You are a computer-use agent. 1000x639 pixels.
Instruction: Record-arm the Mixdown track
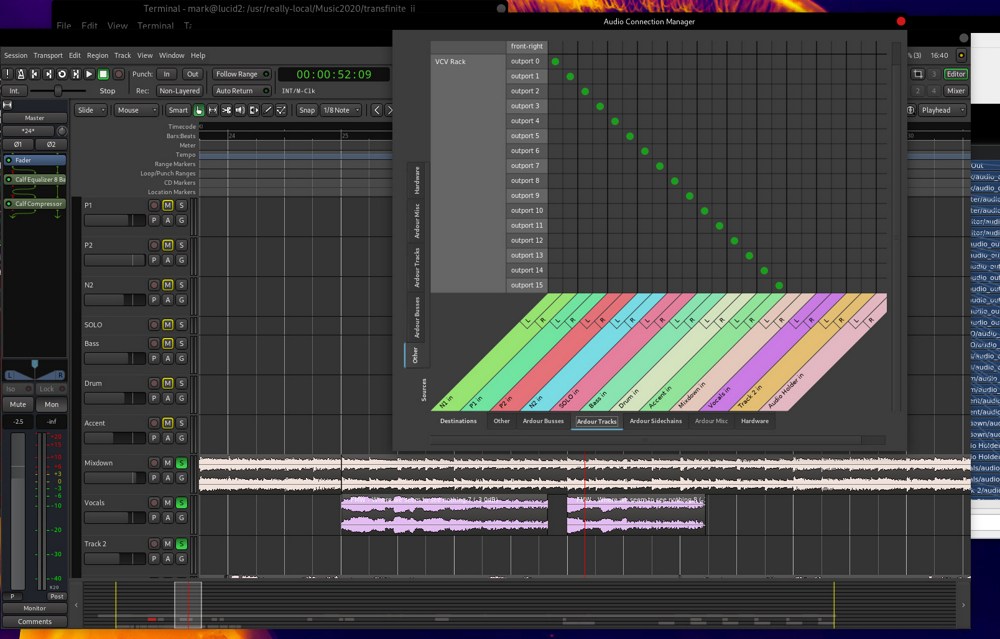154,463
